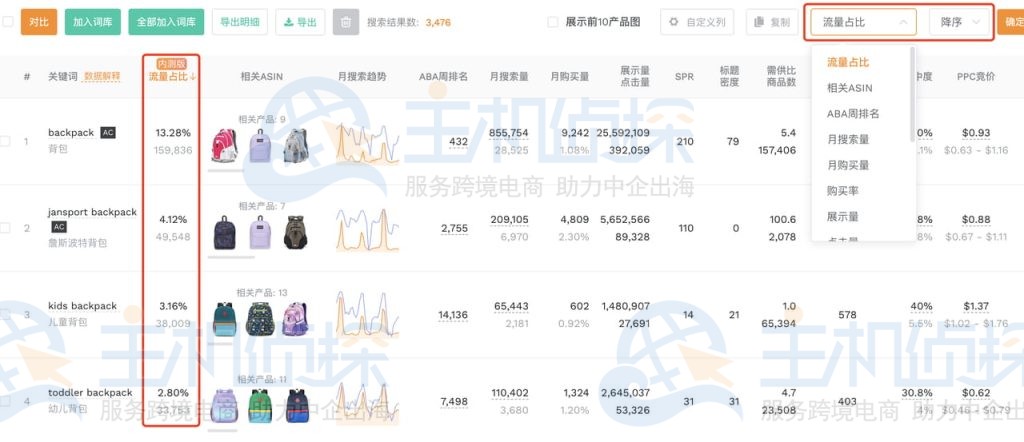Screen dimensions: 1024x442
Task: Choose 展示量 in the dropdown list
Action: point(842,216)
